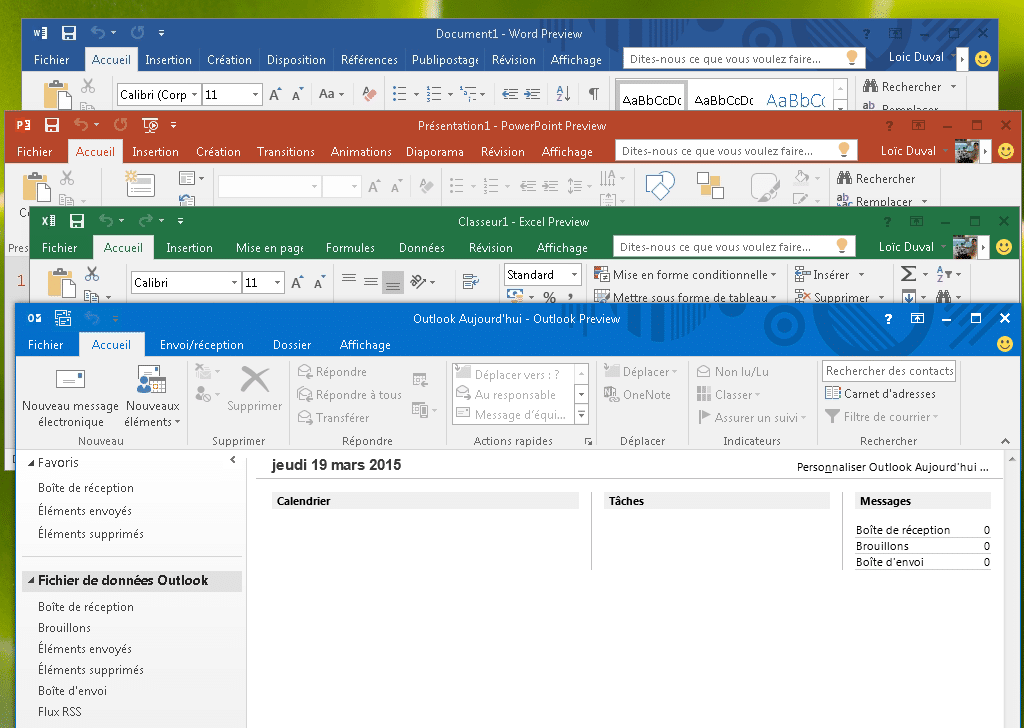This screenshot has width=1024, height=728.
Task: Open the Standard number format dropdown in Excel
Action: pyautogui.click(x=575, y=275)
